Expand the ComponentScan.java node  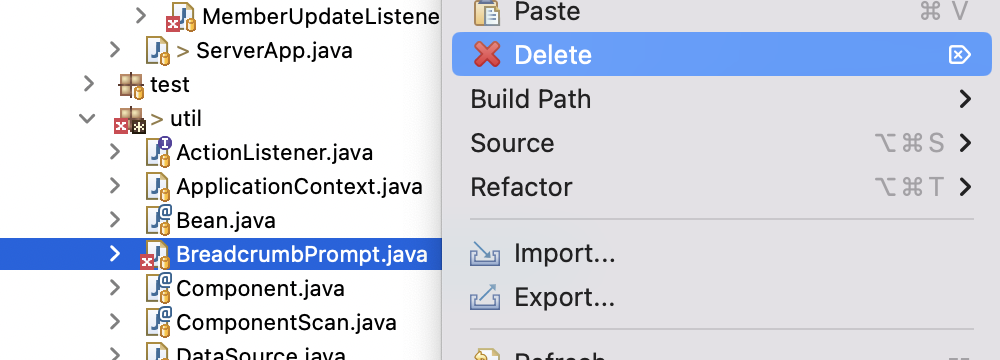(115, 322)
